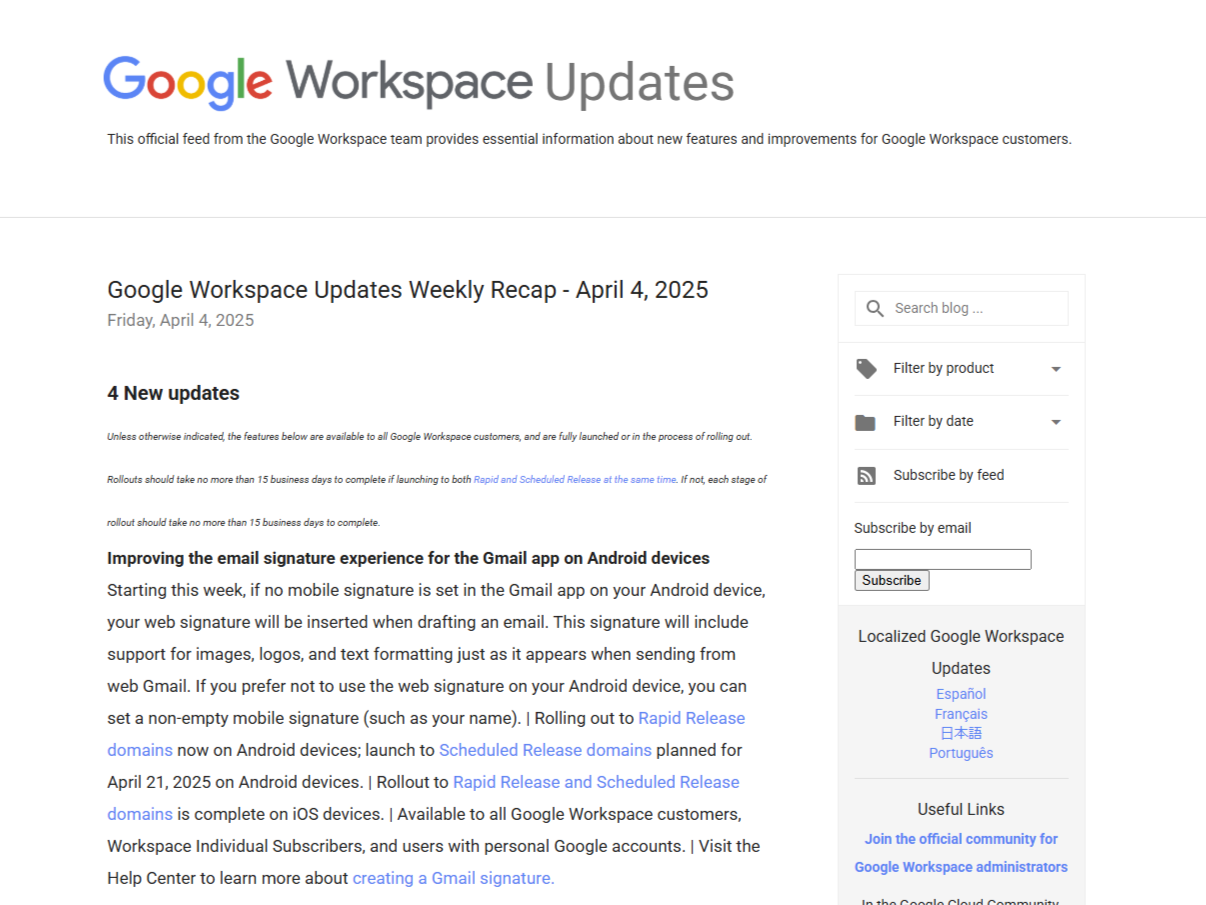Click the Filter by date folder icon

coord(866,422)
